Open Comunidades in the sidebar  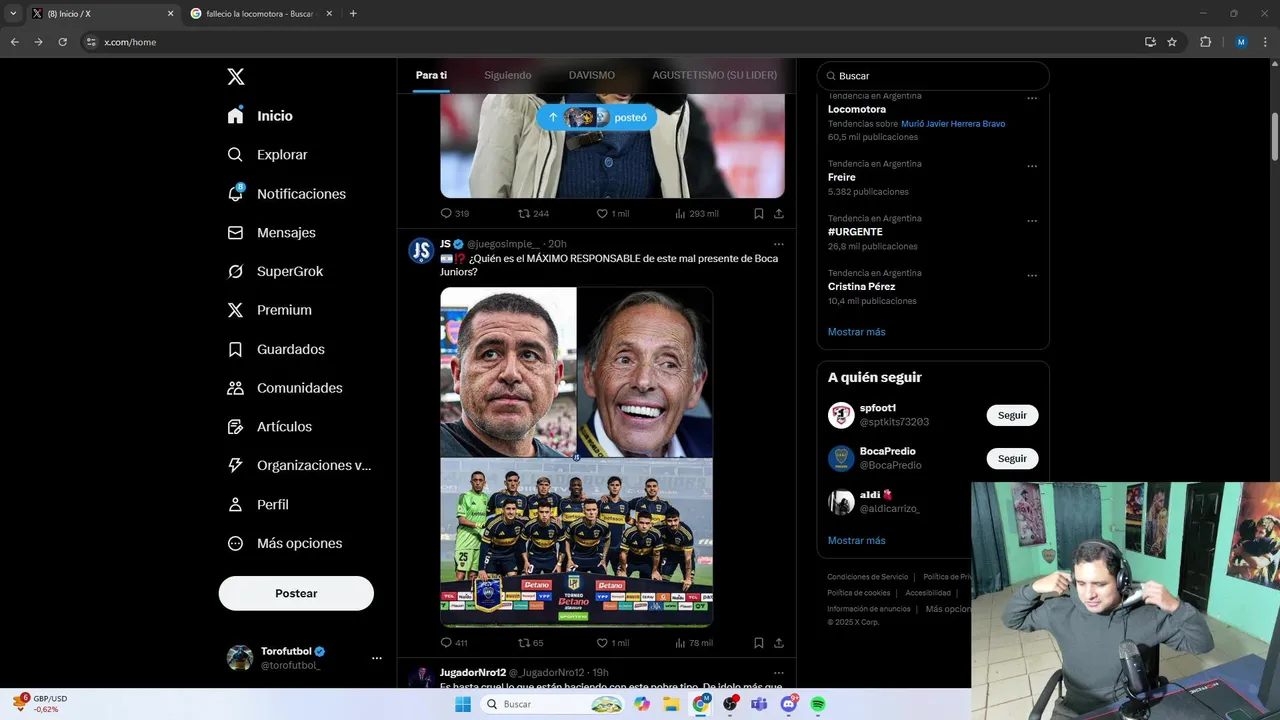point(284,388)
